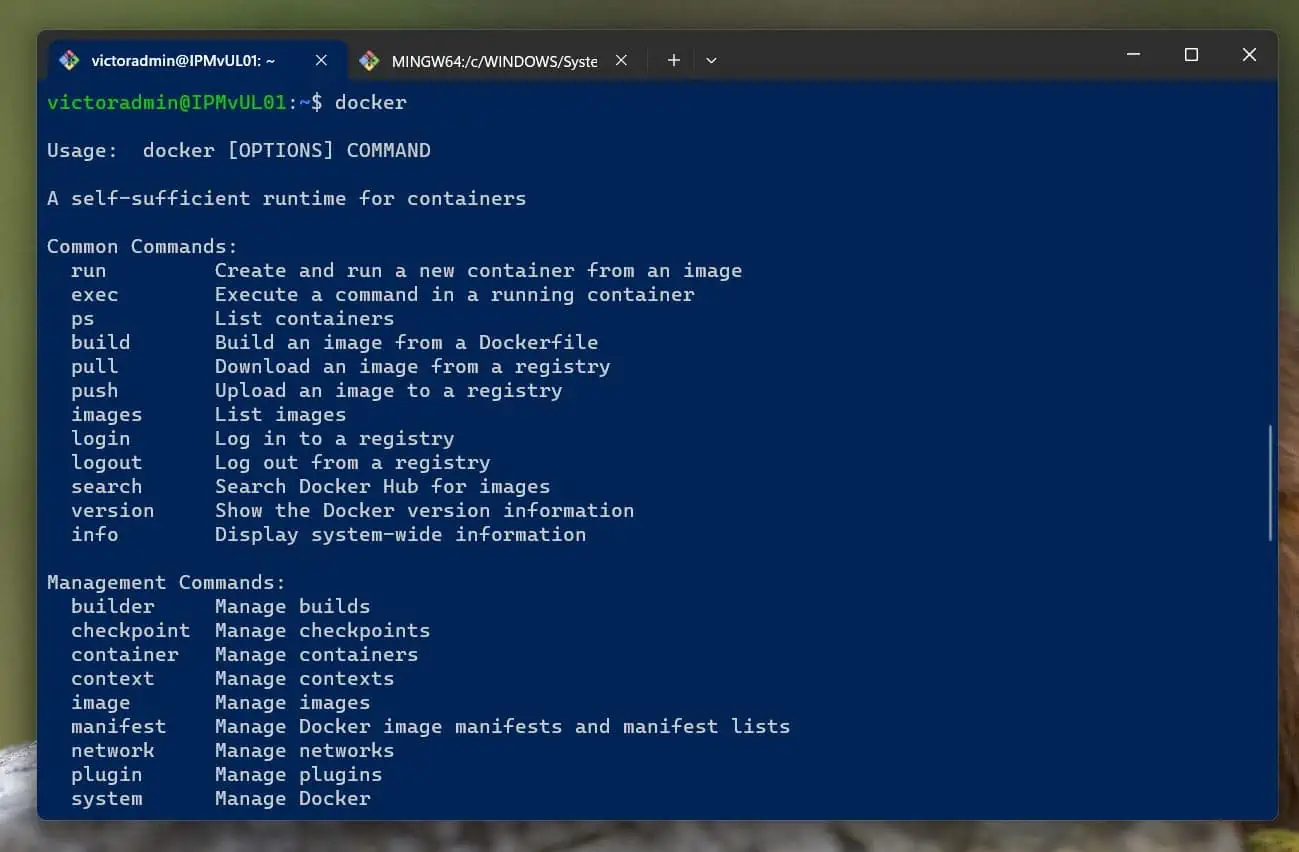
Task: Click 'Search Docker Hub for images'
Action: pyautogui.click(x=383, y=486)
